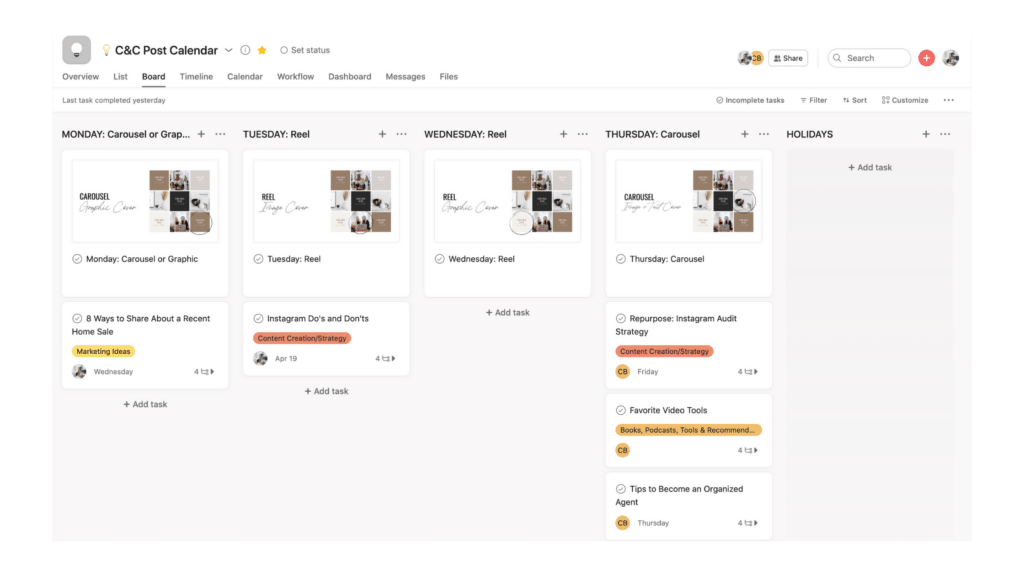Click Set status
Screen dimensions: 1024x576
(305, 50)
